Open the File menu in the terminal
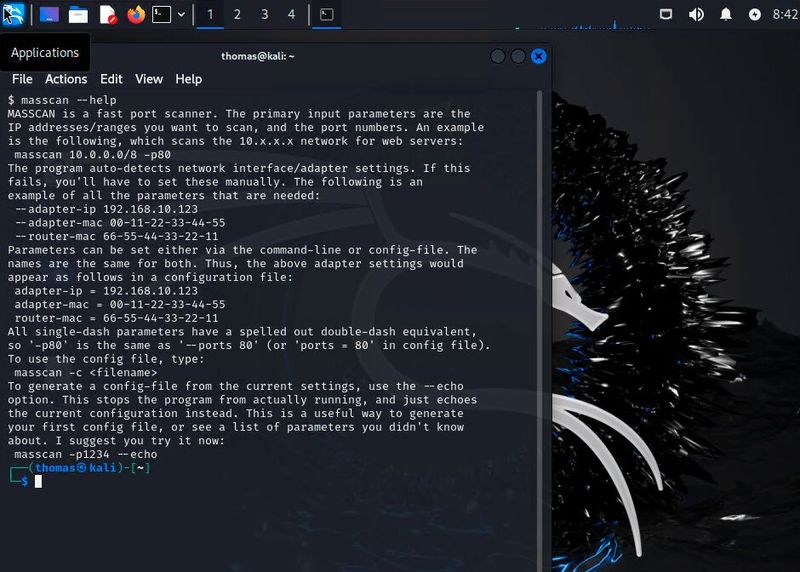Image resolution: width=800 pixels, height=572 pixels. pos(22,79)
